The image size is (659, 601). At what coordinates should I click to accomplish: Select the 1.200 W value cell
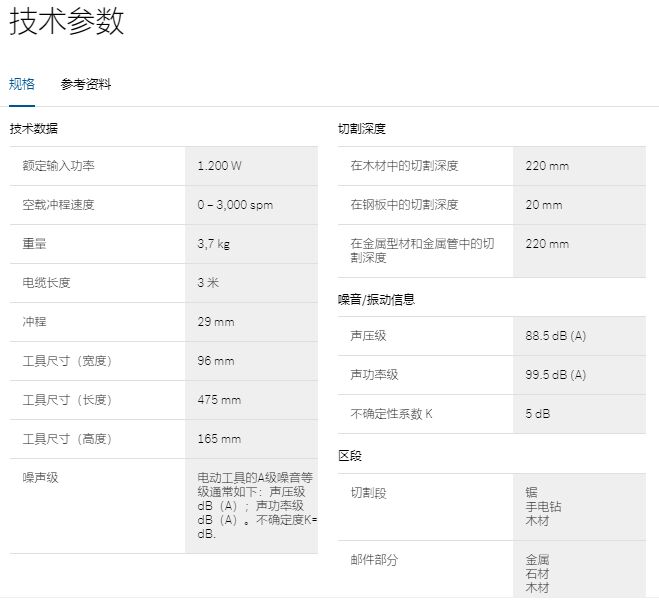[x=219, y=166]
